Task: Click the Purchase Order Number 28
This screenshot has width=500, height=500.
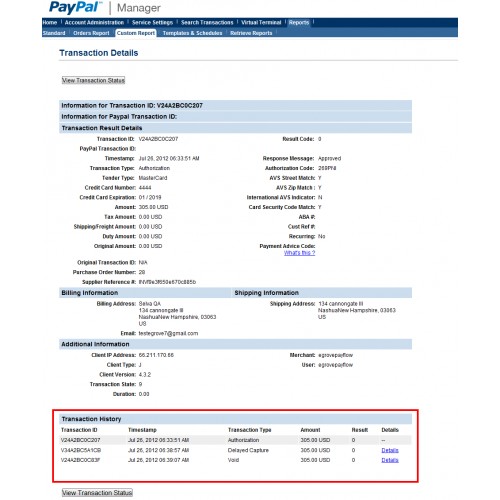Action: (142, 272)
